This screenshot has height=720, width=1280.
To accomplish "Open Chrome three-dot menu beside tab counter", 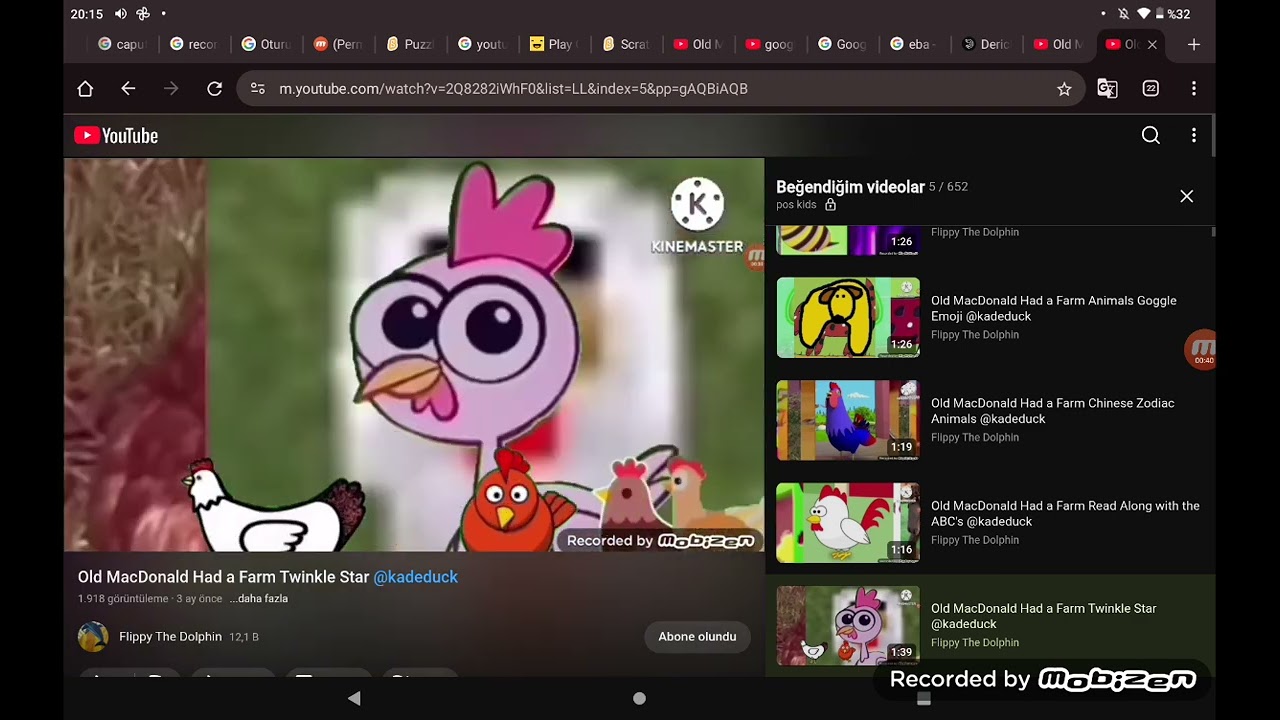I will coord(1194,89).
